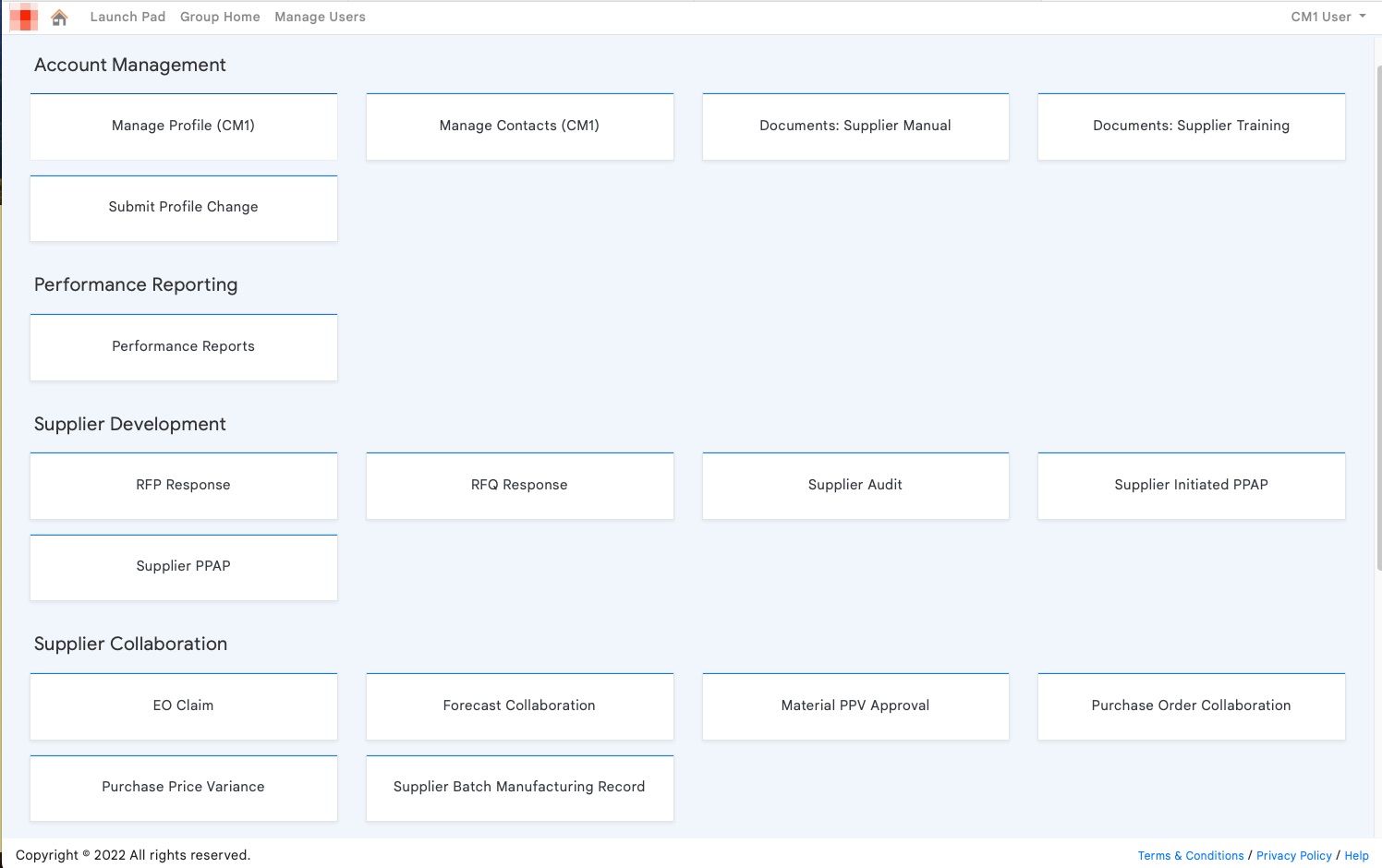The image size is (1382, 868).
Task: Open Forecast Collaboration
Action: pos(519,706)
